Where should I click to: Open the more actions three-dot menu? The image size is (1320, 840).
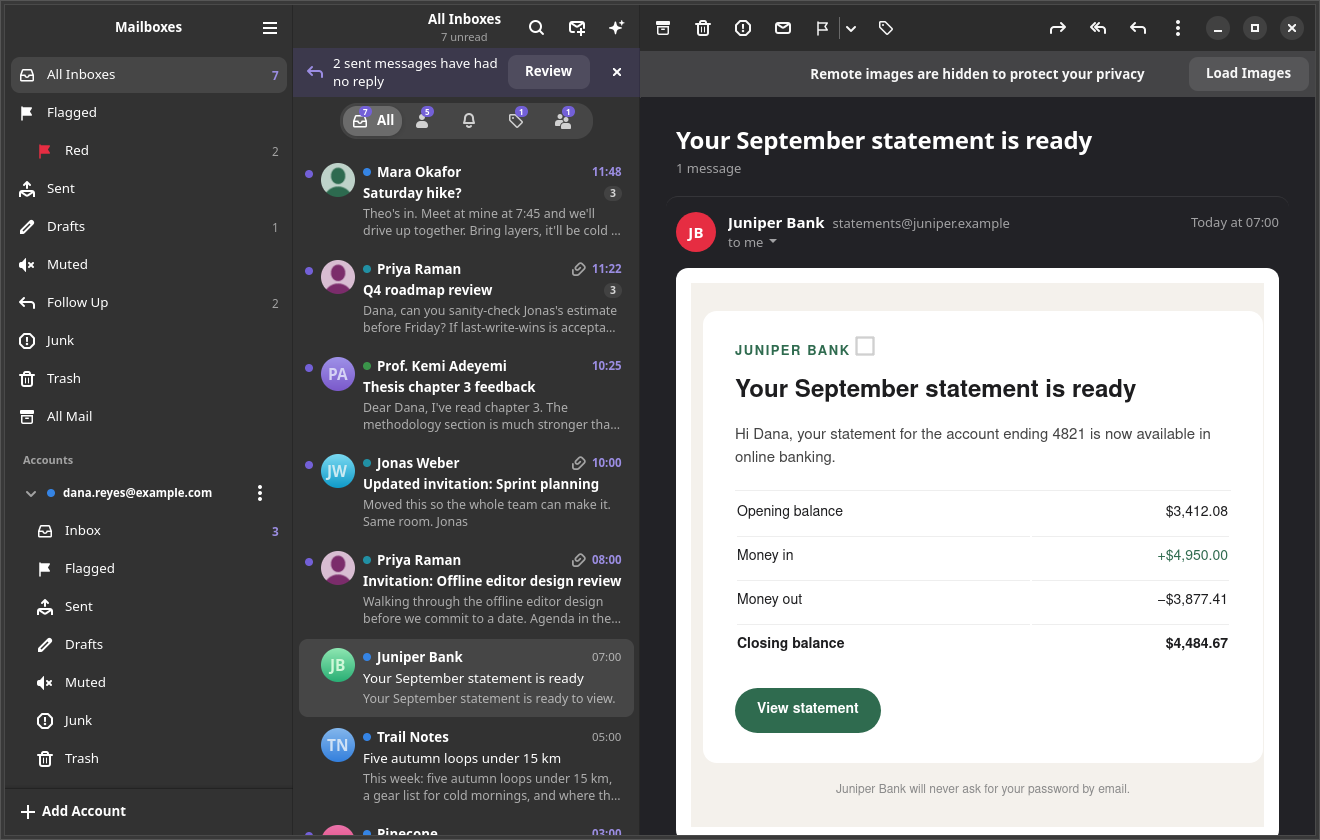tap(1178, 28)
